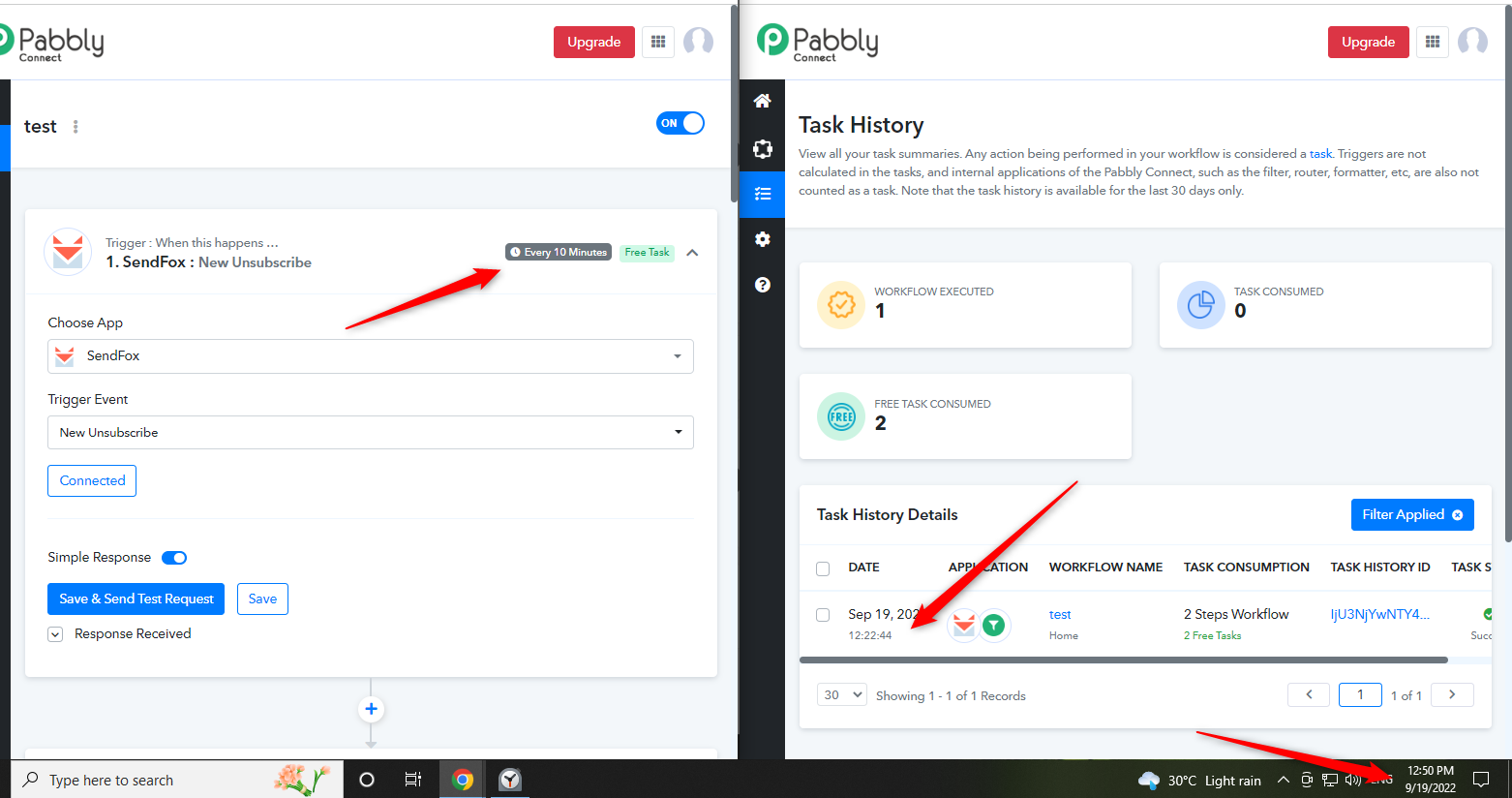Tick the select-all checkbox in Task History header
The height and width of the screenshot is (798, 1512).
tap(823, 568)
